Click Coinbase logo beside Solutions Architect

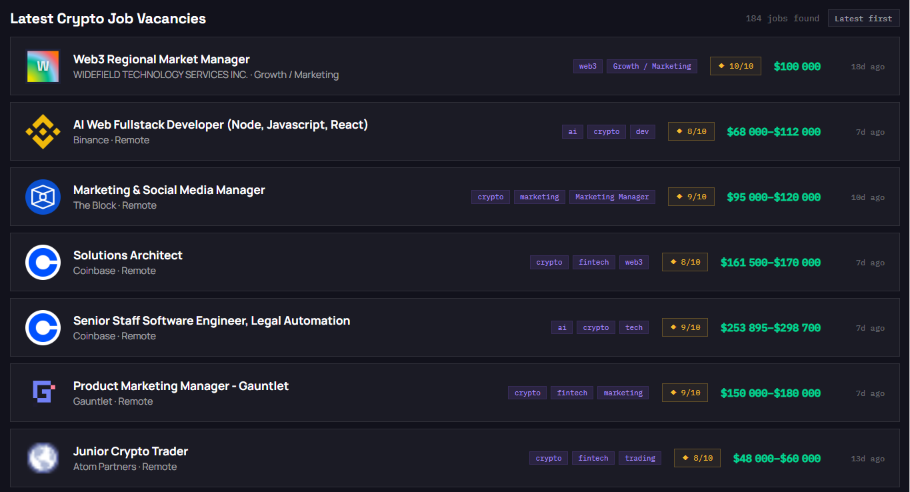click(43, 262)
